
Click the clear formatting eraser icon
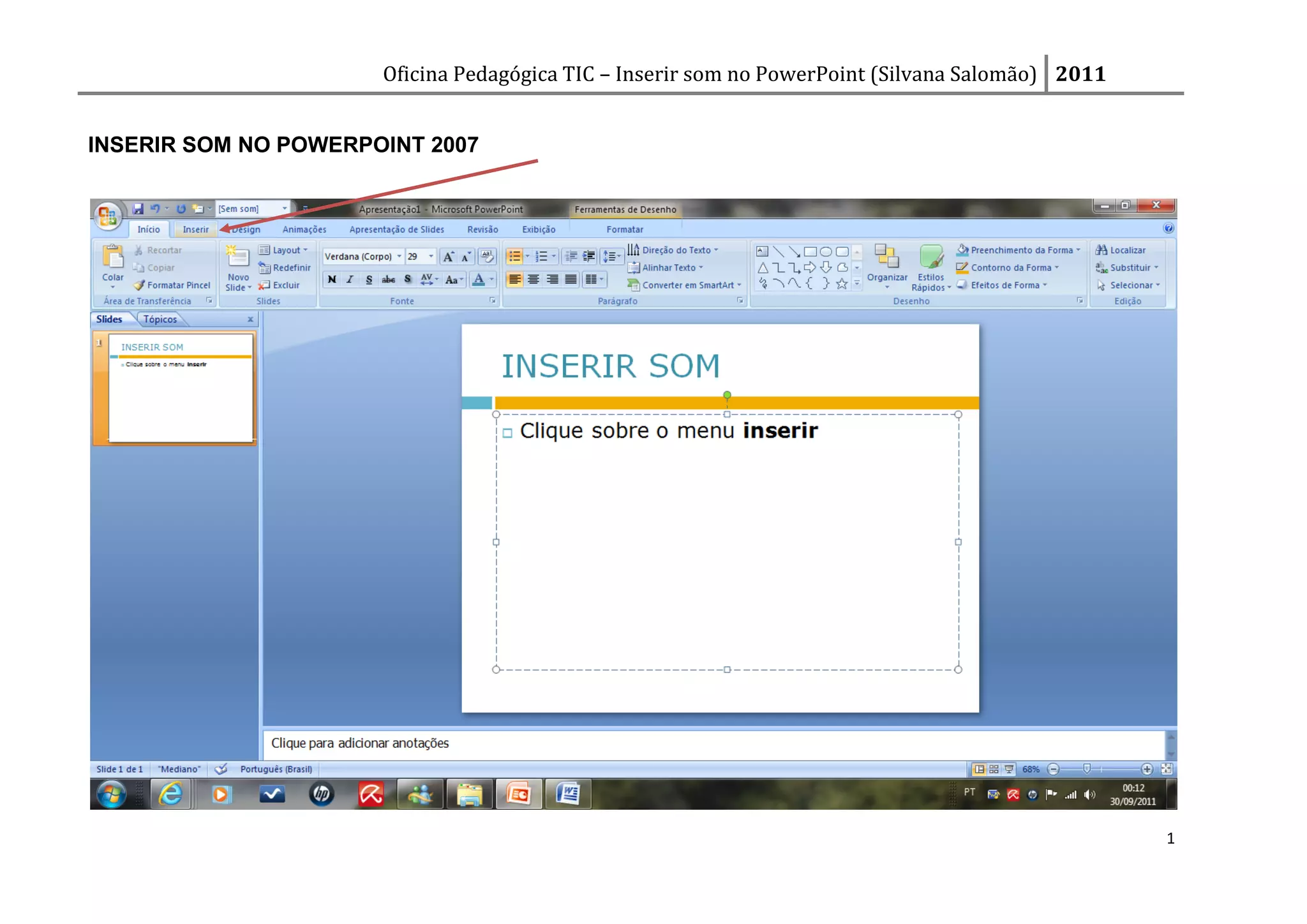point(487,257)
